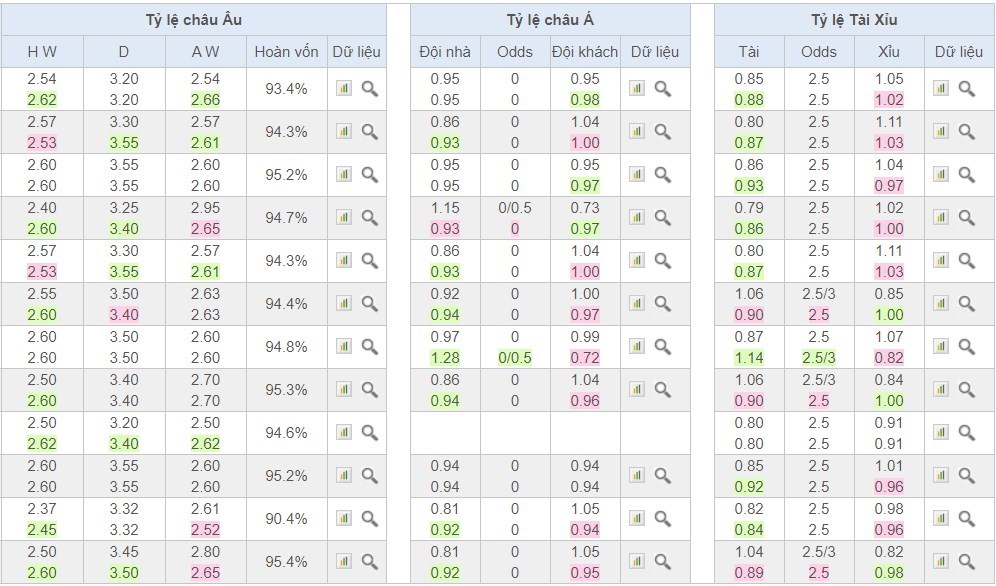Open chart icon in the 90.4% payout row
Viewport: 996px width, 586px height.
tap(343, 518)
